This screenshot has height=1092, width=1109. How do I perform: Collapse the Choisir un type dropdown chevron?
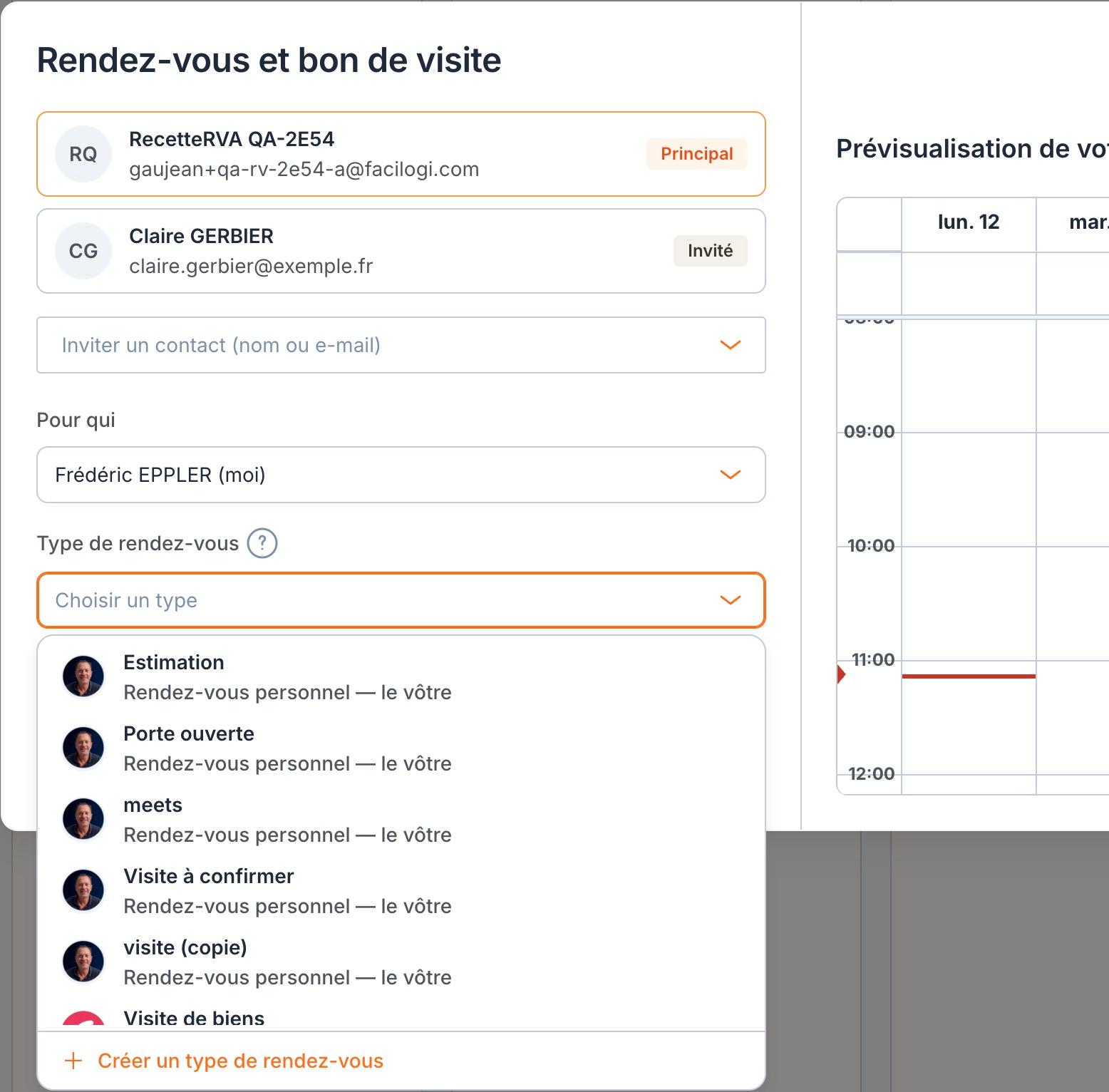(x=731, y=600)
